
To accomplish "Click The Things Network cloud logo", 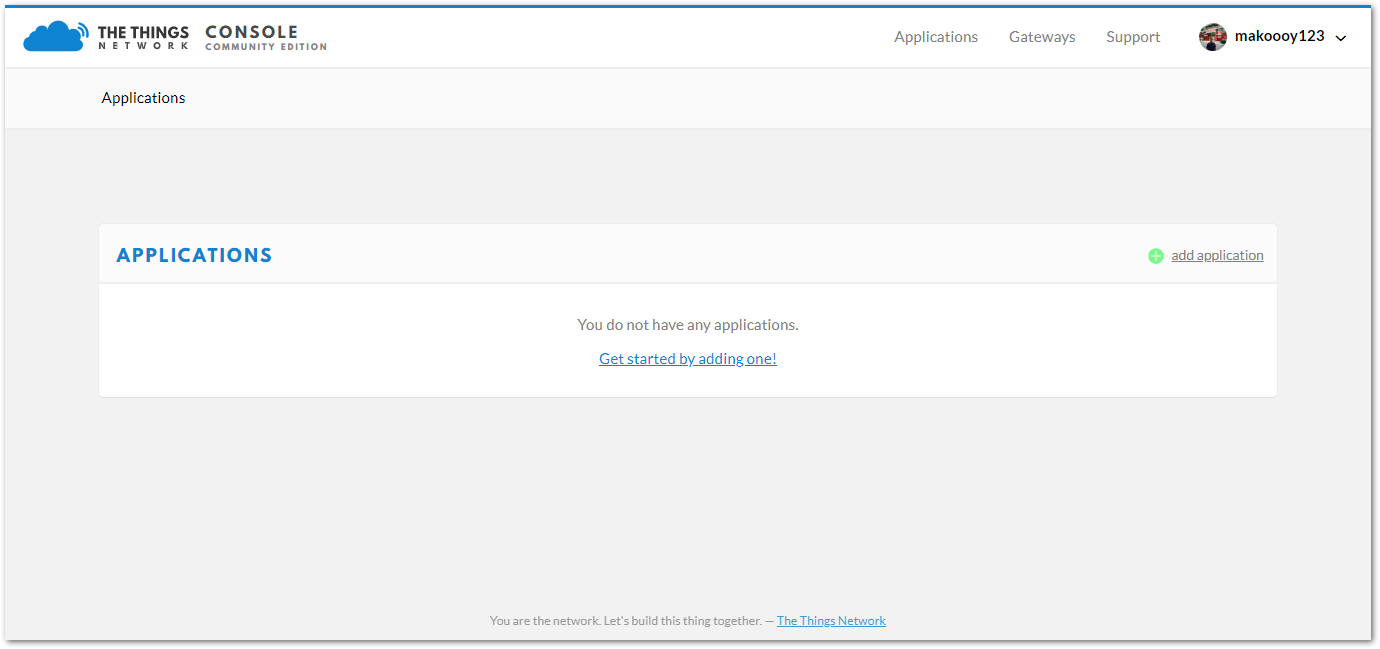I will click(x=56, y=37).
